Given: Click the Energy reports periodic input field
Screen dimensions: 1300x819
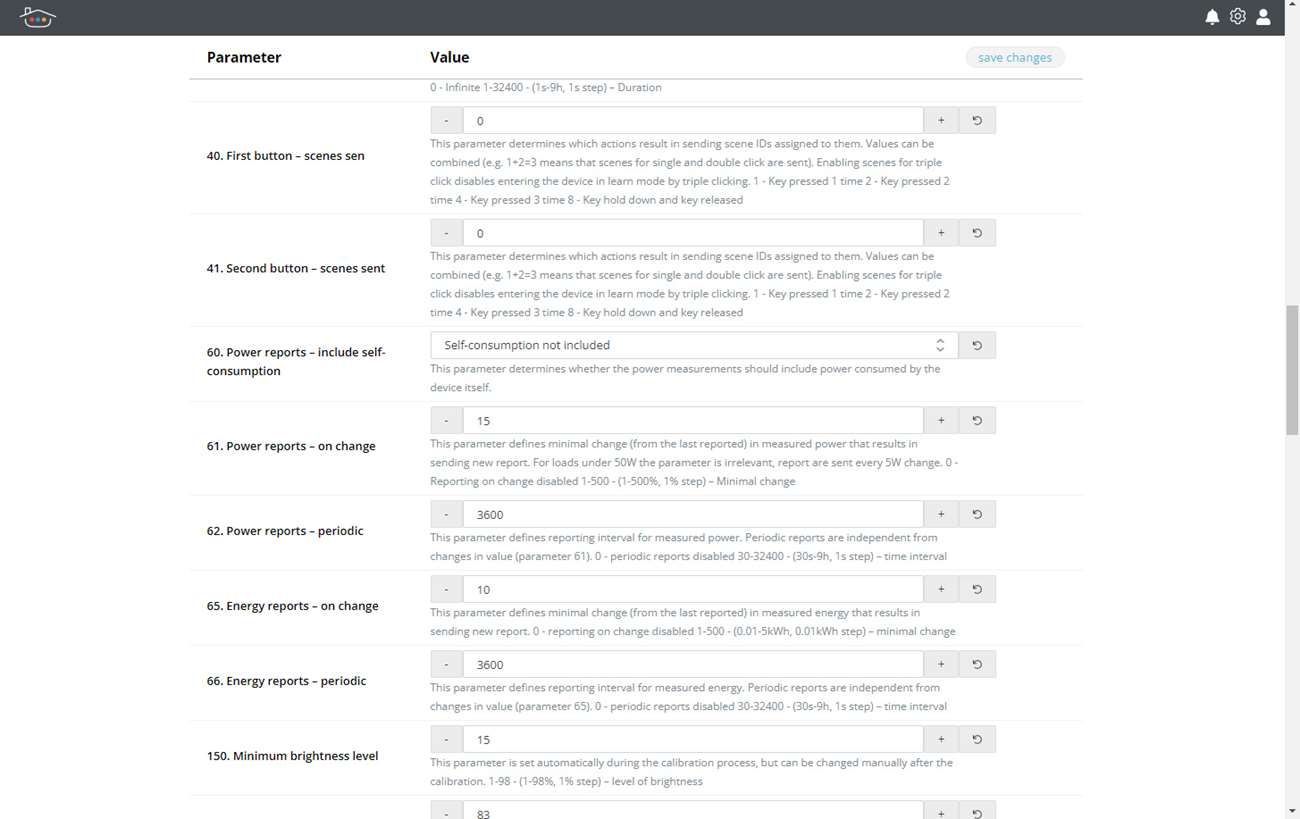Looking at the screenshot, I should click(692, 664).
